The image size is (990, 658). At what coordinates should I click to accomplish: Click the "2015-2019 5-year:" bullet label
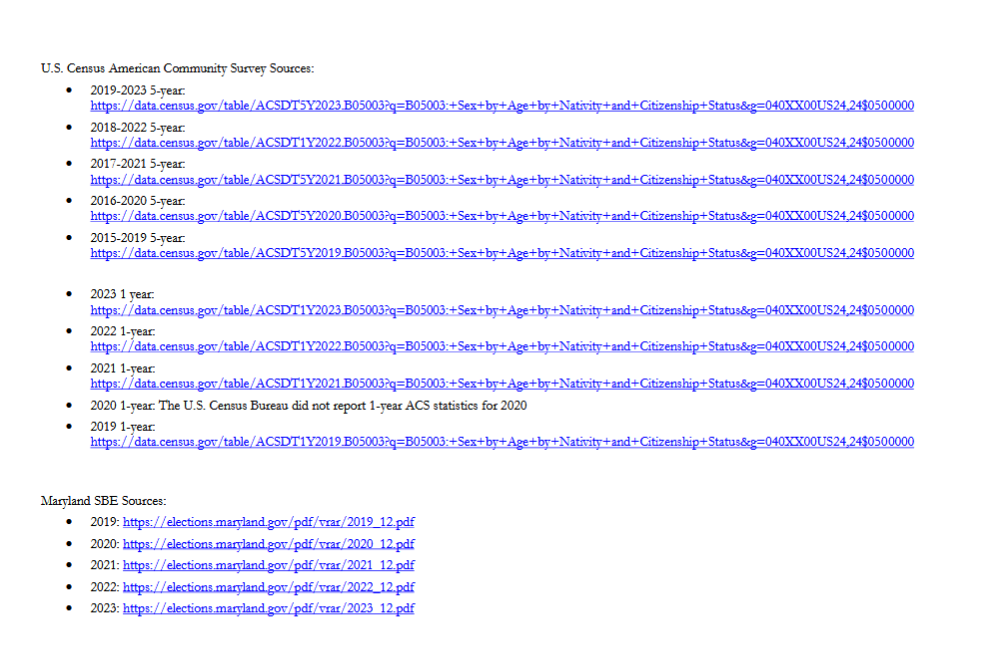138,238
